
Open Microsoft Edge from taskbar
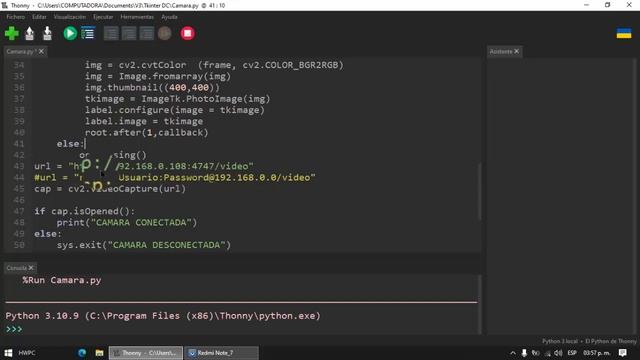82,353
